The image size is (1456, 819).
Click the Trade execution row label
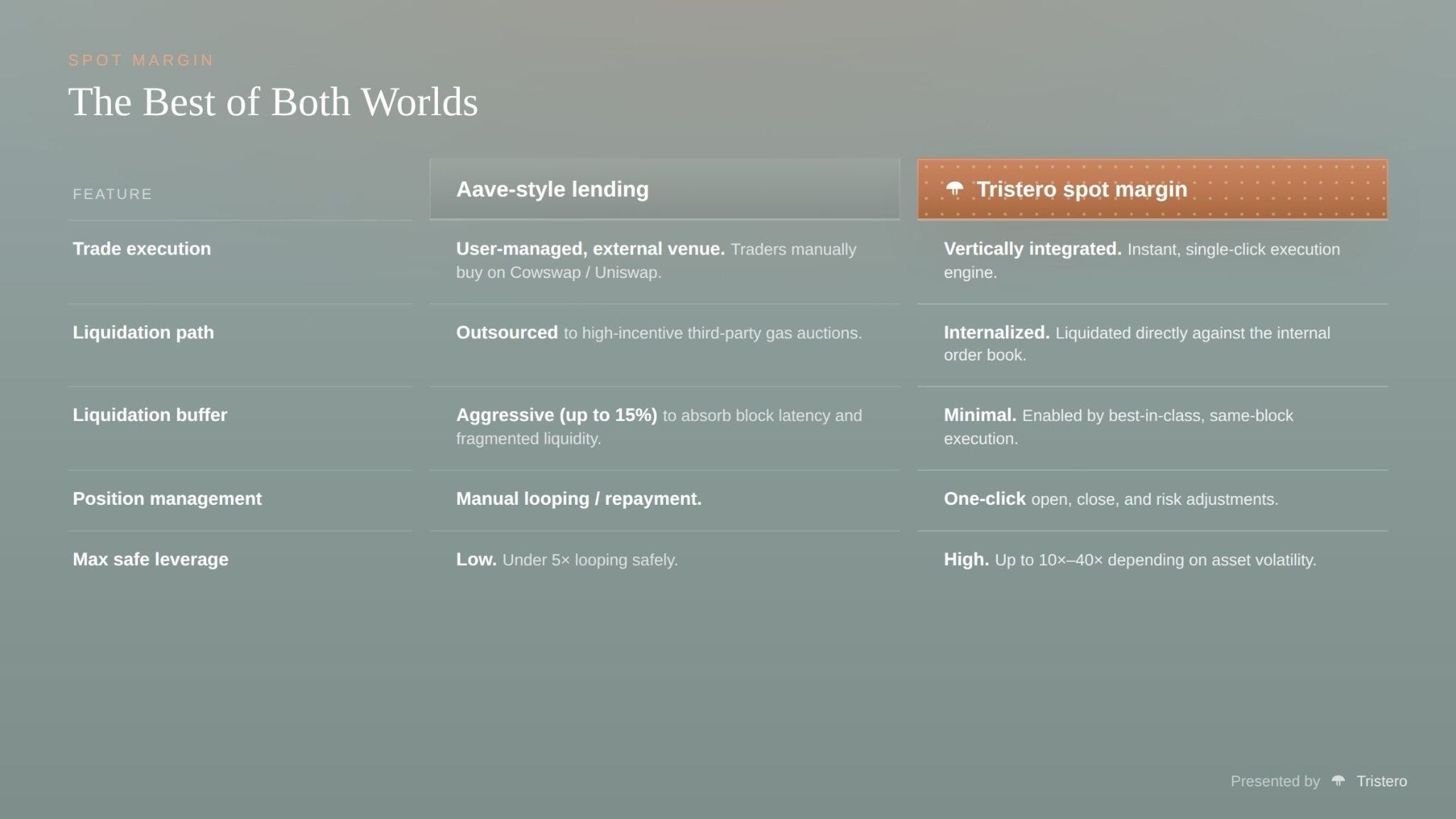coord(141,249)
